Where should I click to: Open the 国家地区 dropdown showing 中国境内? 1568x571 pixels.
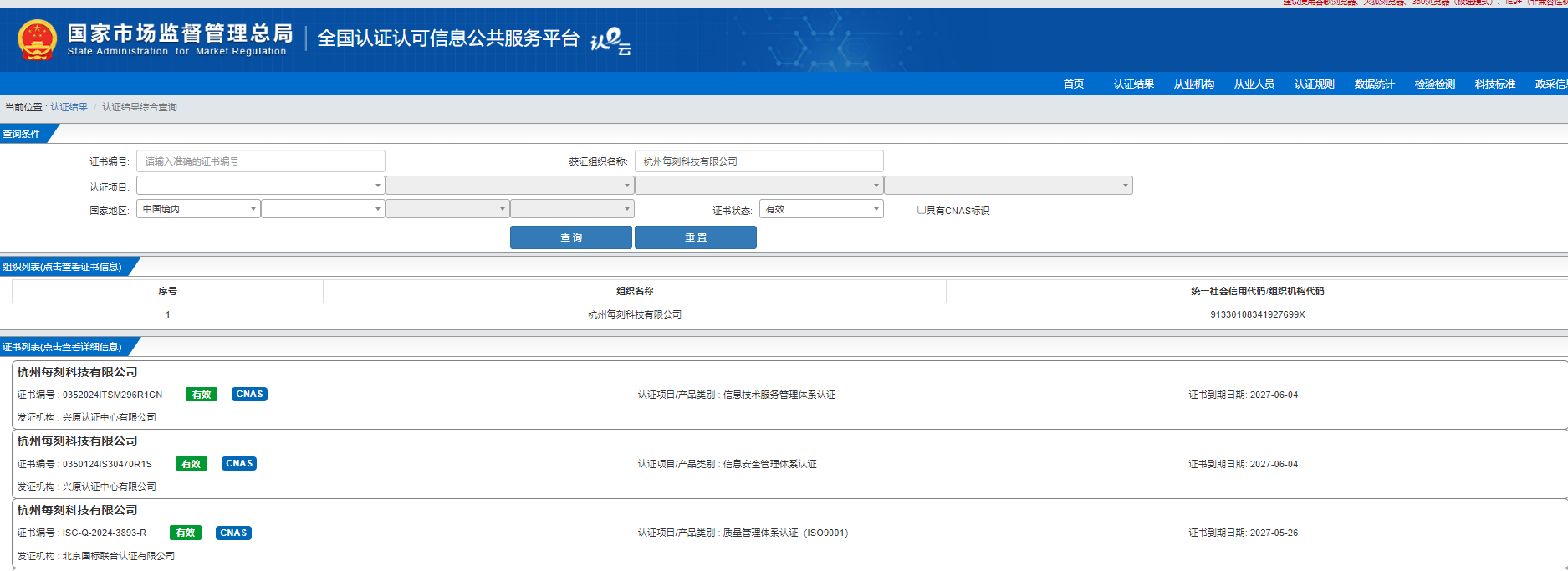point(198,209)
